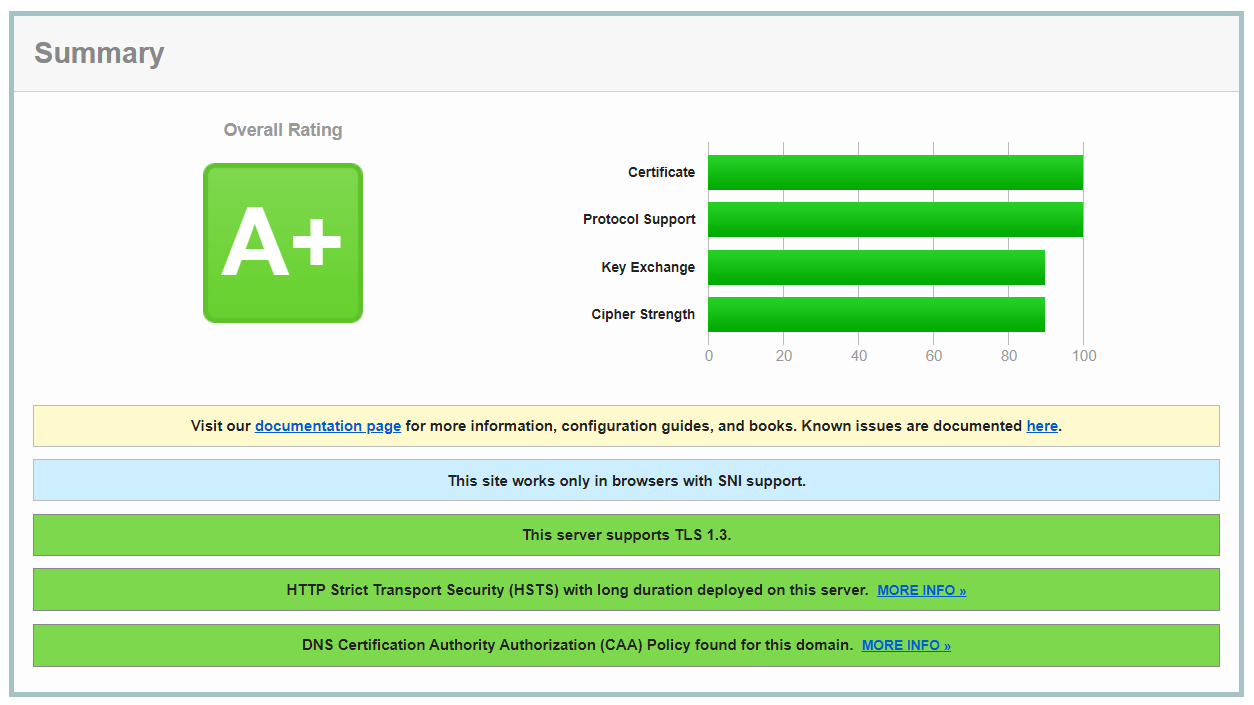Click the Overall Rating label
This screenshot has width=1254, height=705.
point(283,129)
